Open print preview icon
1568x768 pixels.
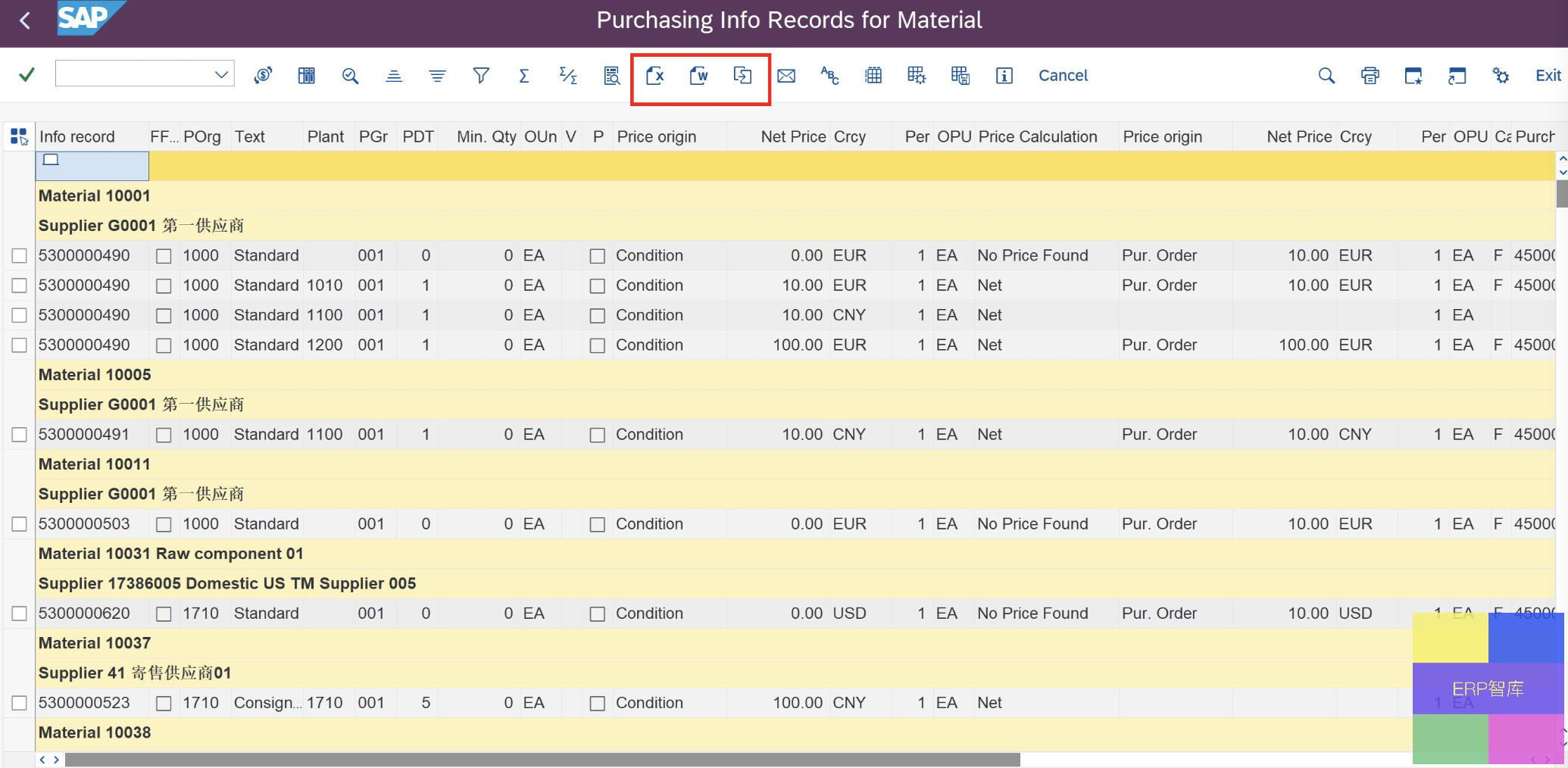[x=612, y=75]
